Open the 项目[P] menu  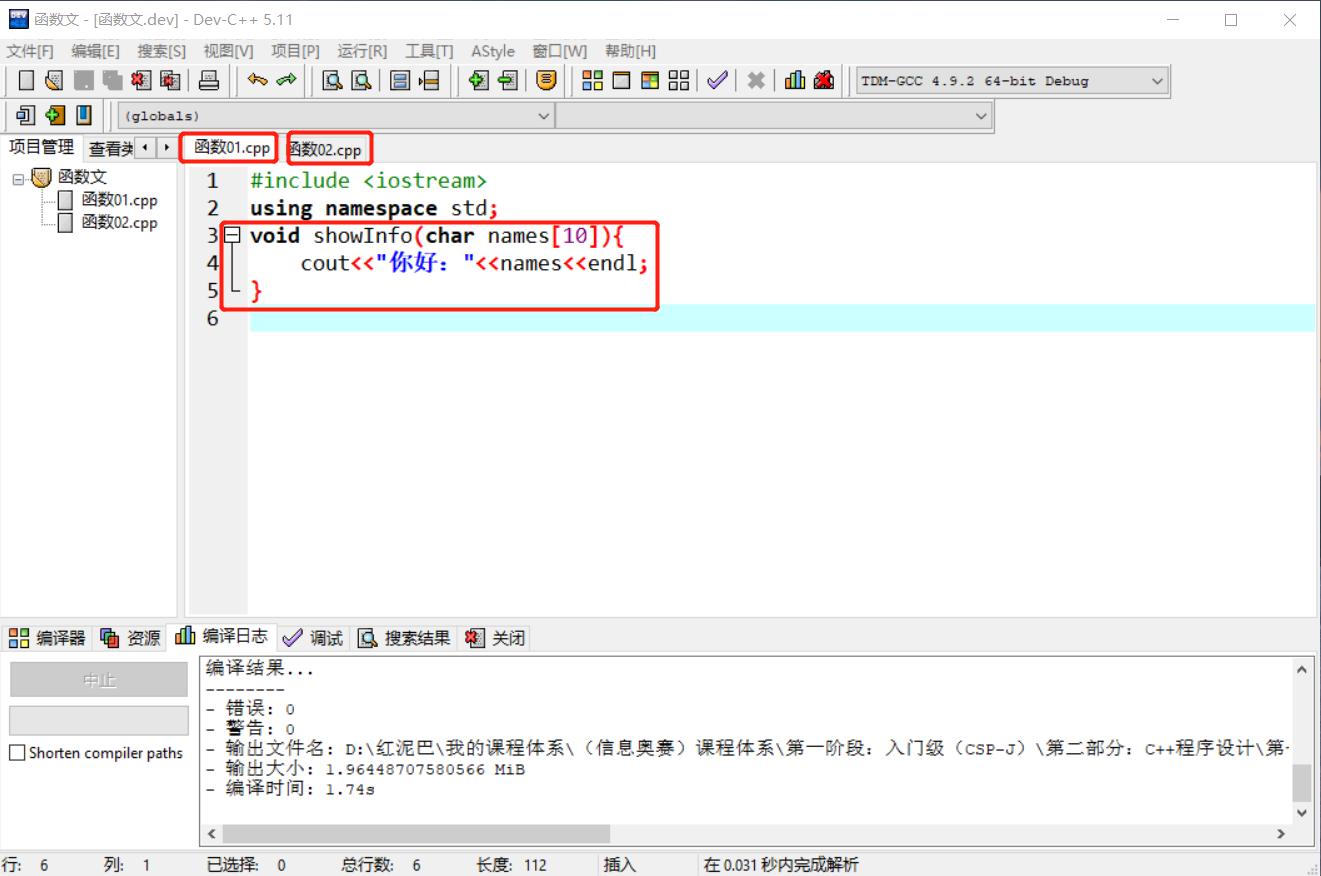(x=295, y=51)
